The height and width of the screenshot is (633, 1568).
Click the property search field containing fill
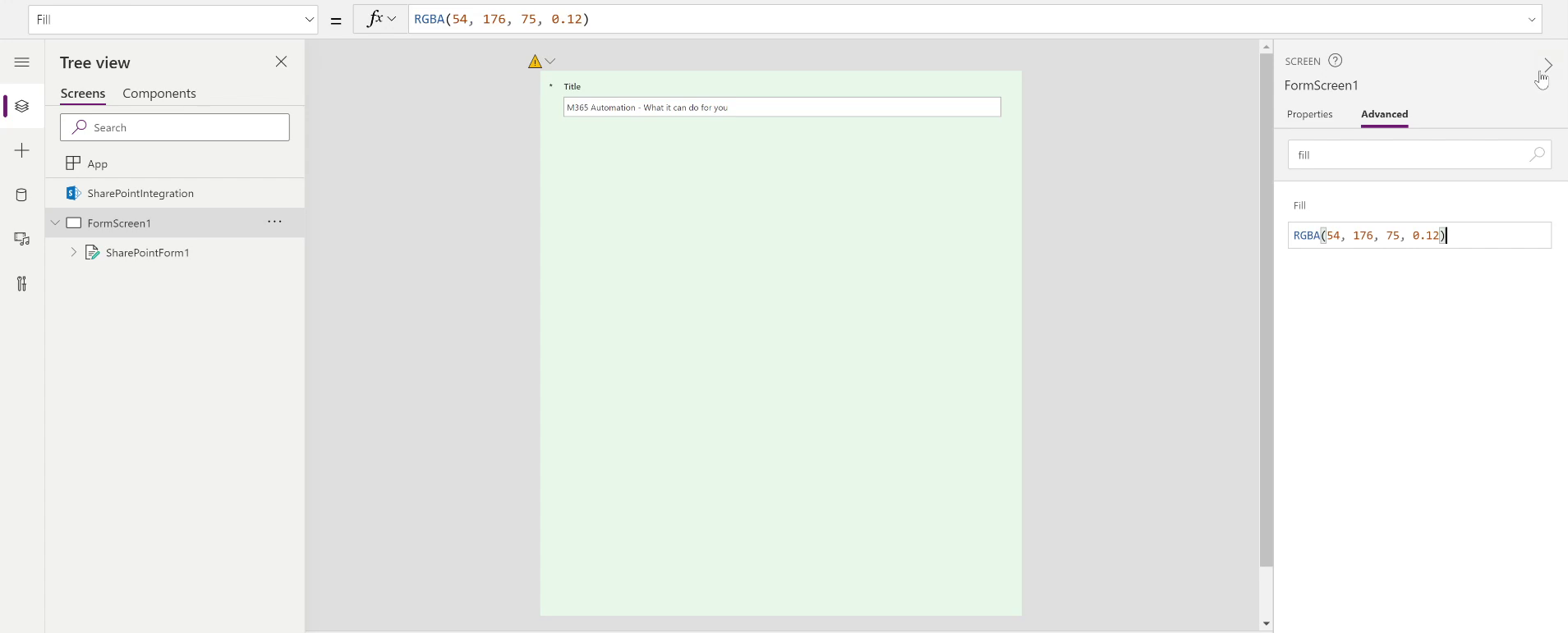(x=1419, y=154)
